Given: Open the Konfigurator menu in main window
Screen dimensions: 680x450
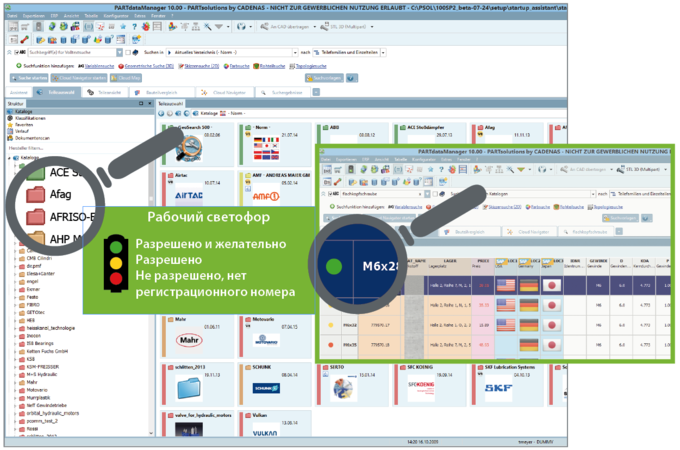Looking at the screenshot, I should click(x=116, y=16).
